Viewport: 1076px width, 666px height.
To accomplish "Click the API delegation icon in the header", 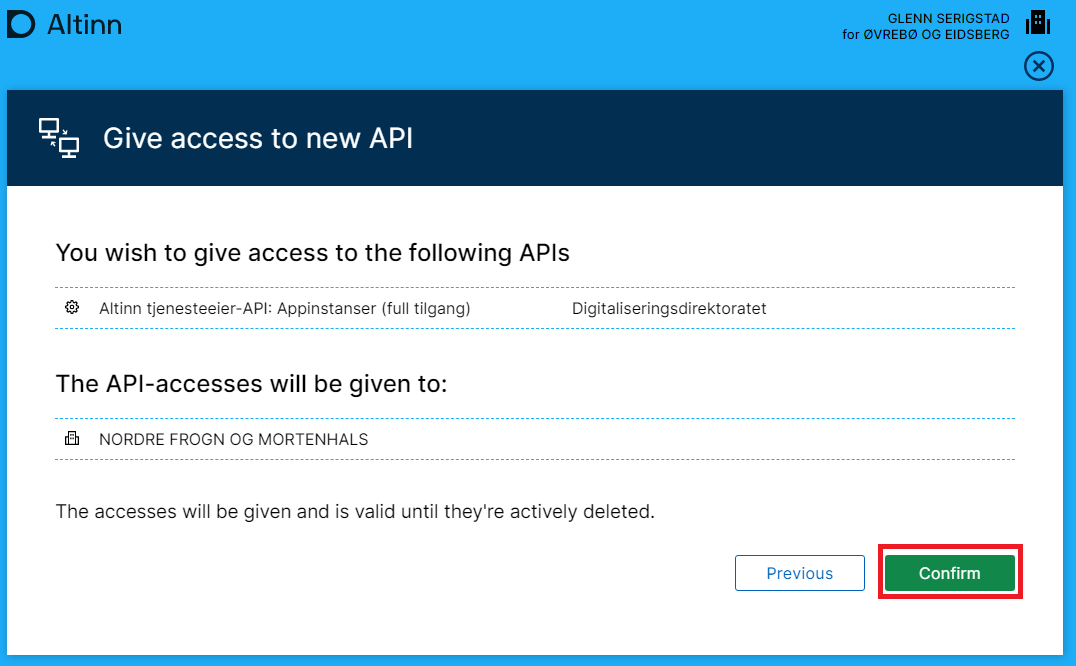I will pyautogui.click(x=58, y=138).
